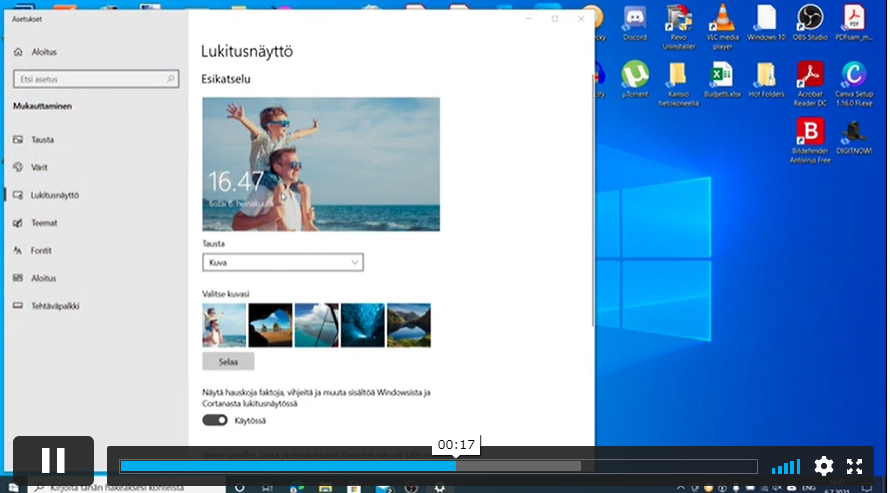
Task: Go to Tausta settings page
Action: point(42,140)
